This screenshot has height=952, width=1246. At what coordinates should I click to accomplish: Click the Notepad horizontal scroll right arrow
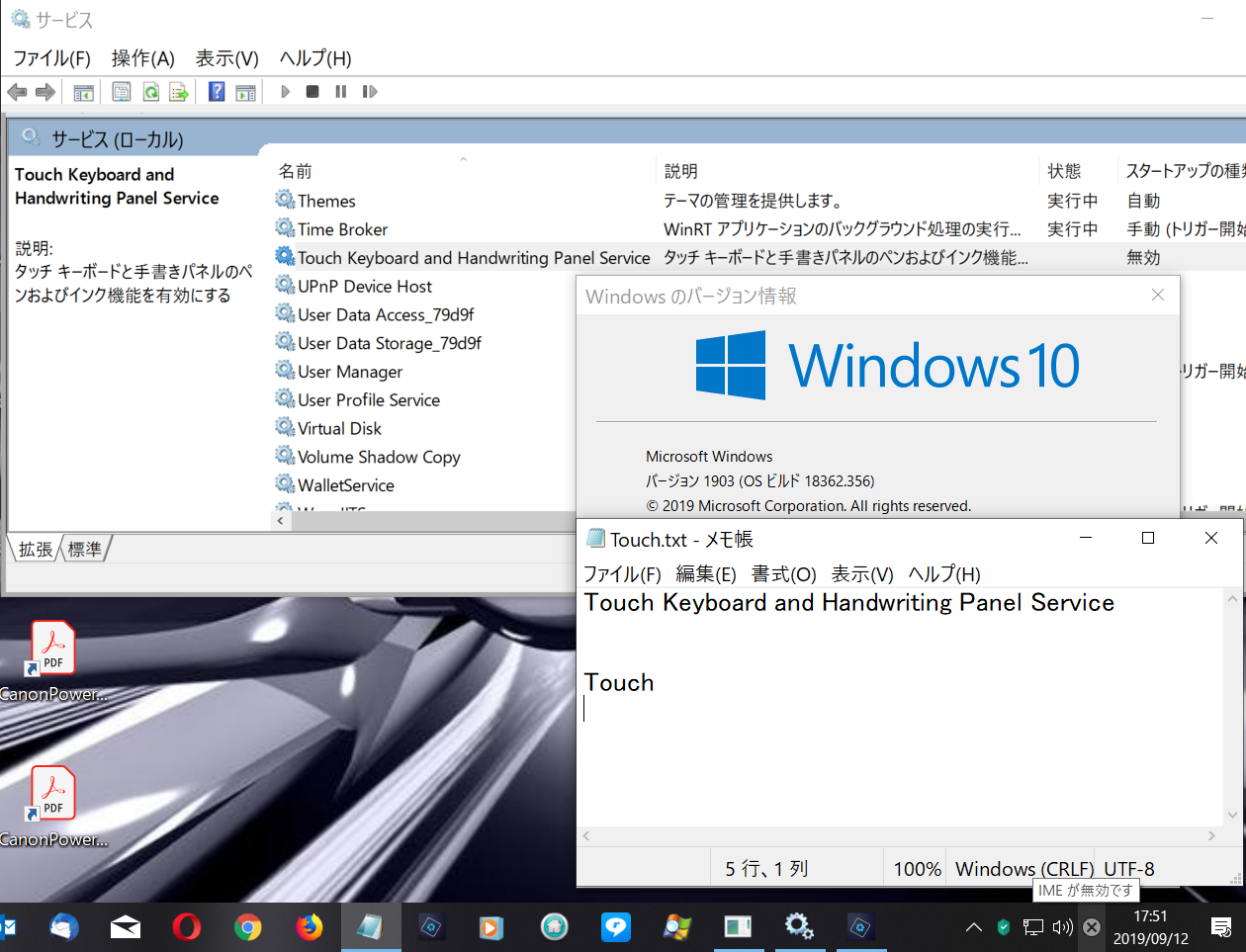click(x=1212, y=836)
